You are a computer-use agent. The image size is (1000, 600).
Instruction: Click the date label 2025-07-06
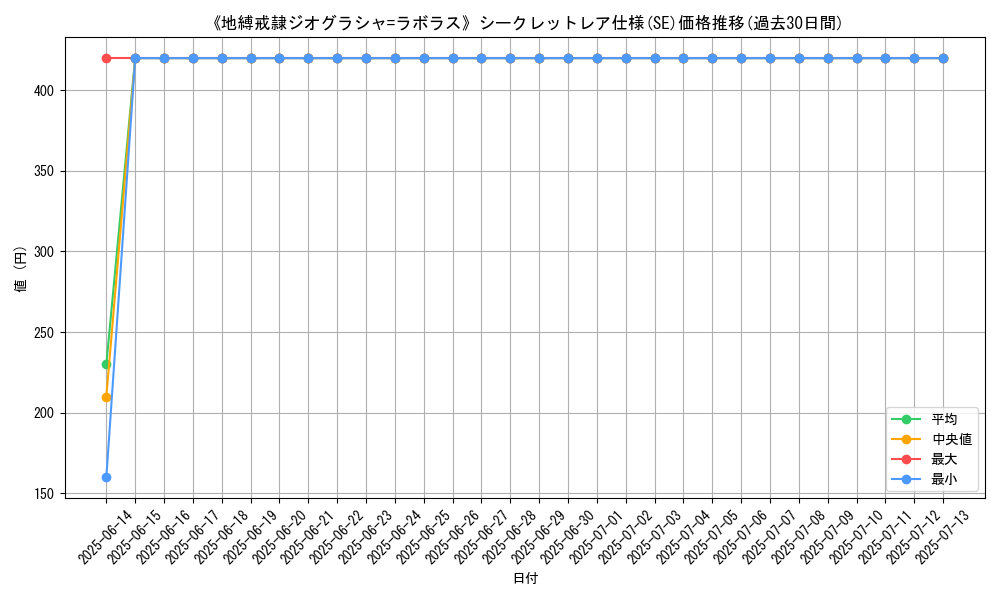click(740, 538)
